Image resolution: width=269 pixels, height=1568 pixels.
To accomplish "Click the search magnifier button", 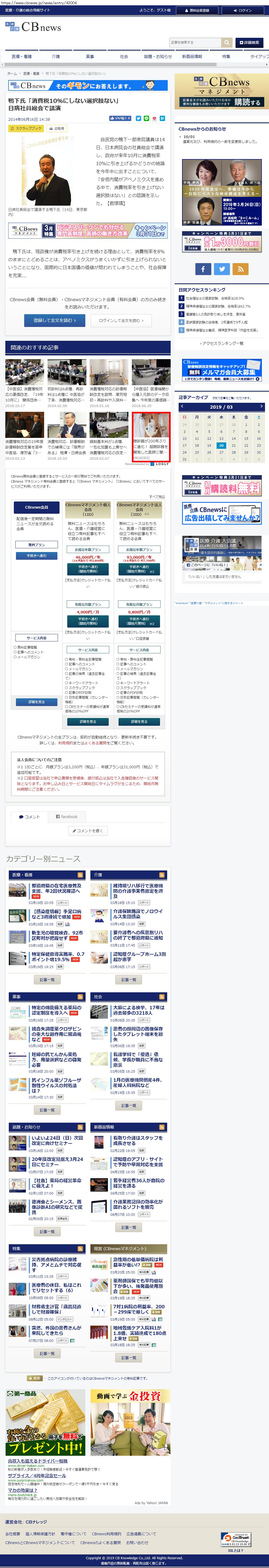I will pyautogui.click(x=227, y=43).
